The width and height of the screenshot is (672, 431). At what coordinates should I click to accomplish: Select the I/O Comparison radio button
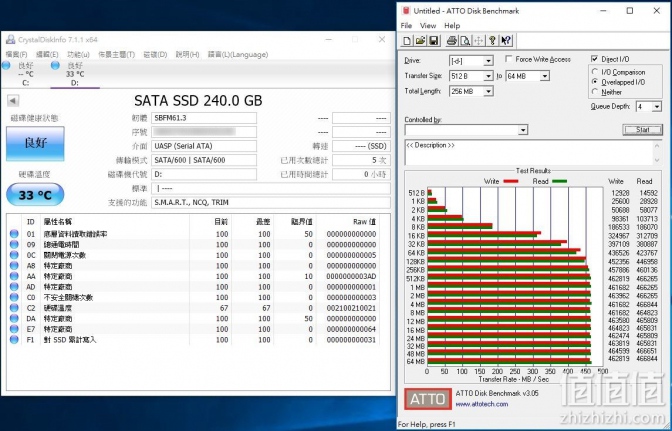coord(595,72)
